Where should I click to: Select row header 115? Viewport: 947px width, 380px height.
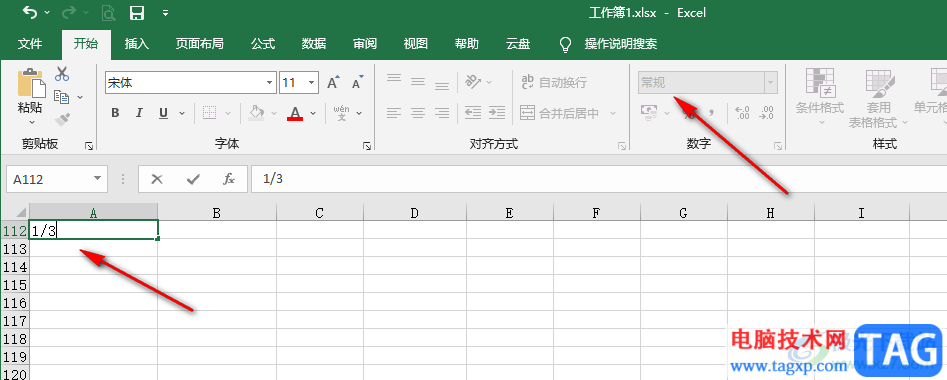tap(14, 285)
